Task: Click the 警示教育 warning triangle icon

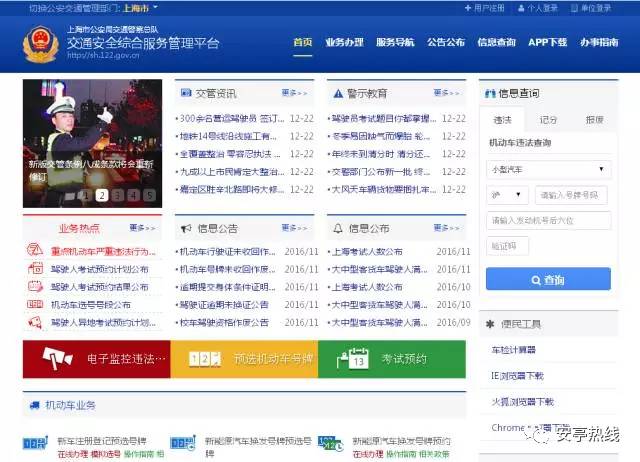Action: pos(338,93)
